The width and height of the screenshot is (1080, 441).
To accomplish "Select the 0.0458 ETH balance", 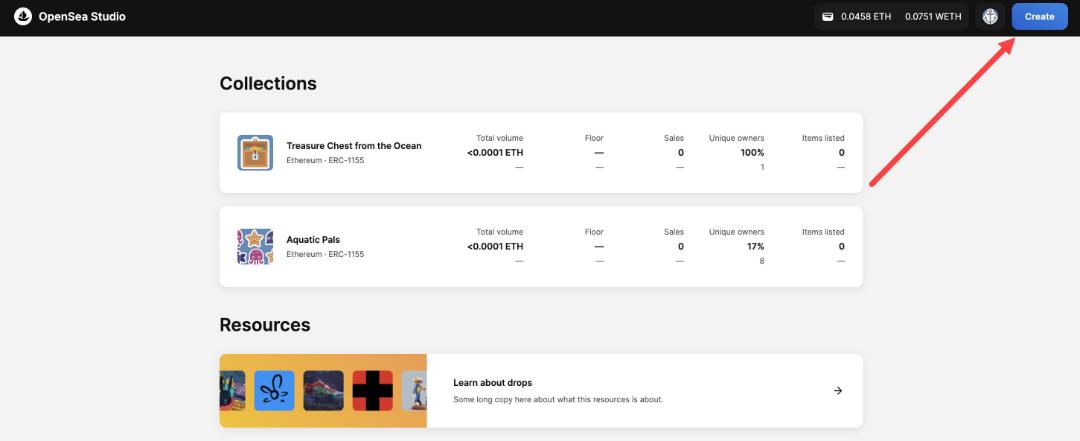I will [866, 17].
